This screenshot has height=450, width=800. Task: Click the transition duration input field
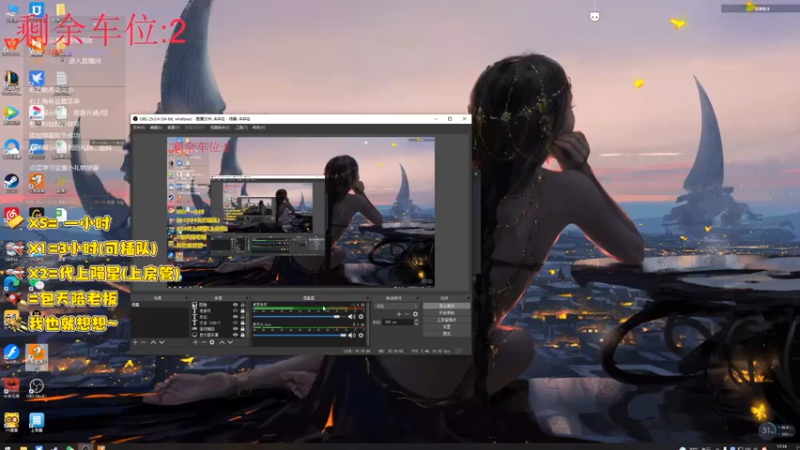point(397,322)
